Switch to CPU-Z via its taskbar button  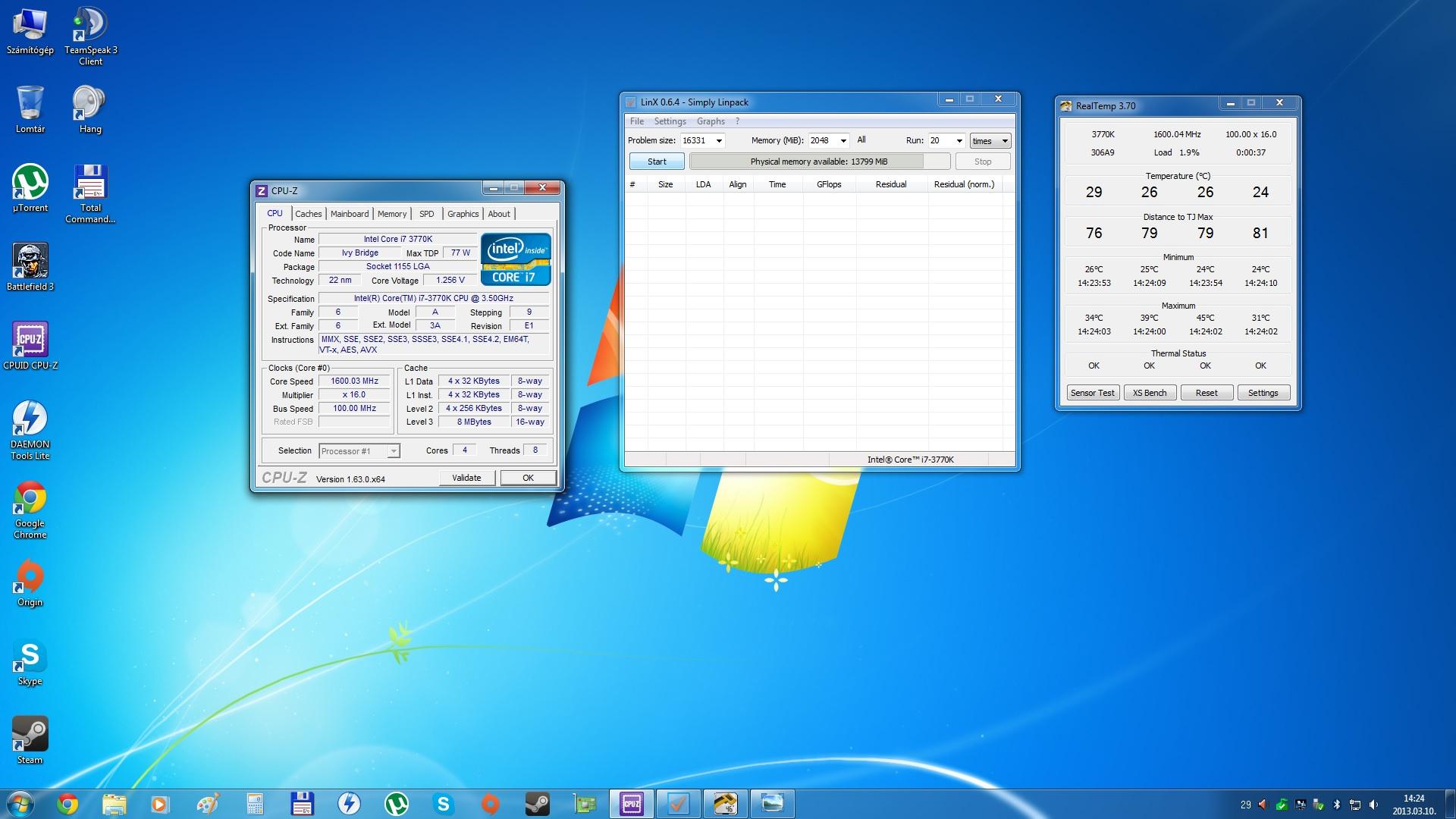point(631,804)
